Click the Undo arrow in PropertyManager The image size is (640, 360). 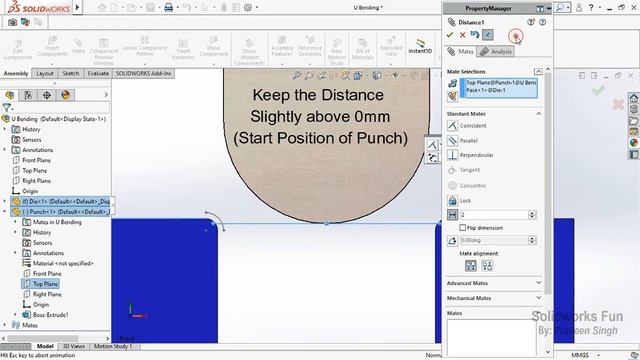475,35
